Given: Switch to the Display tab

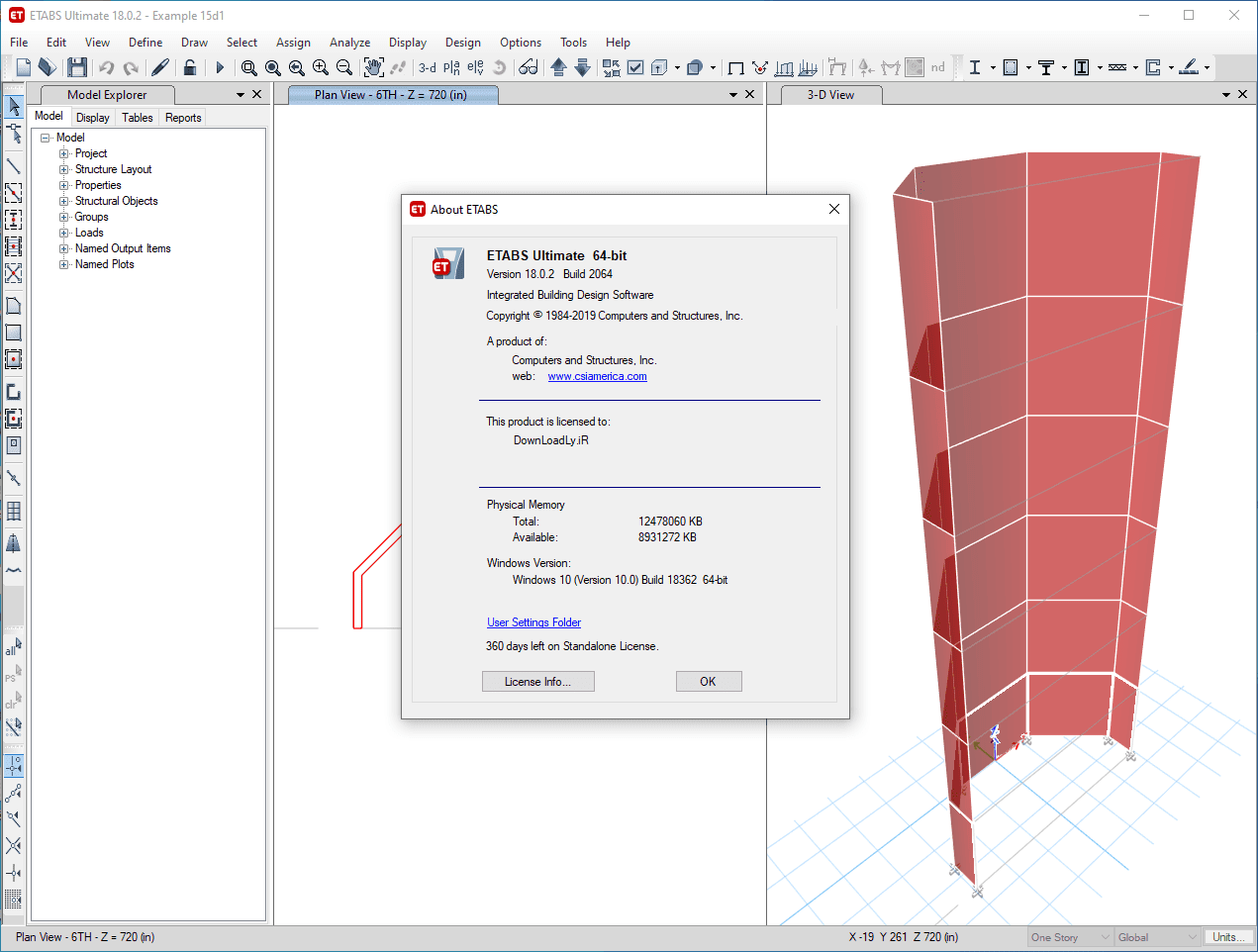Looking at the screenshot, I should [x=93, y=118].
